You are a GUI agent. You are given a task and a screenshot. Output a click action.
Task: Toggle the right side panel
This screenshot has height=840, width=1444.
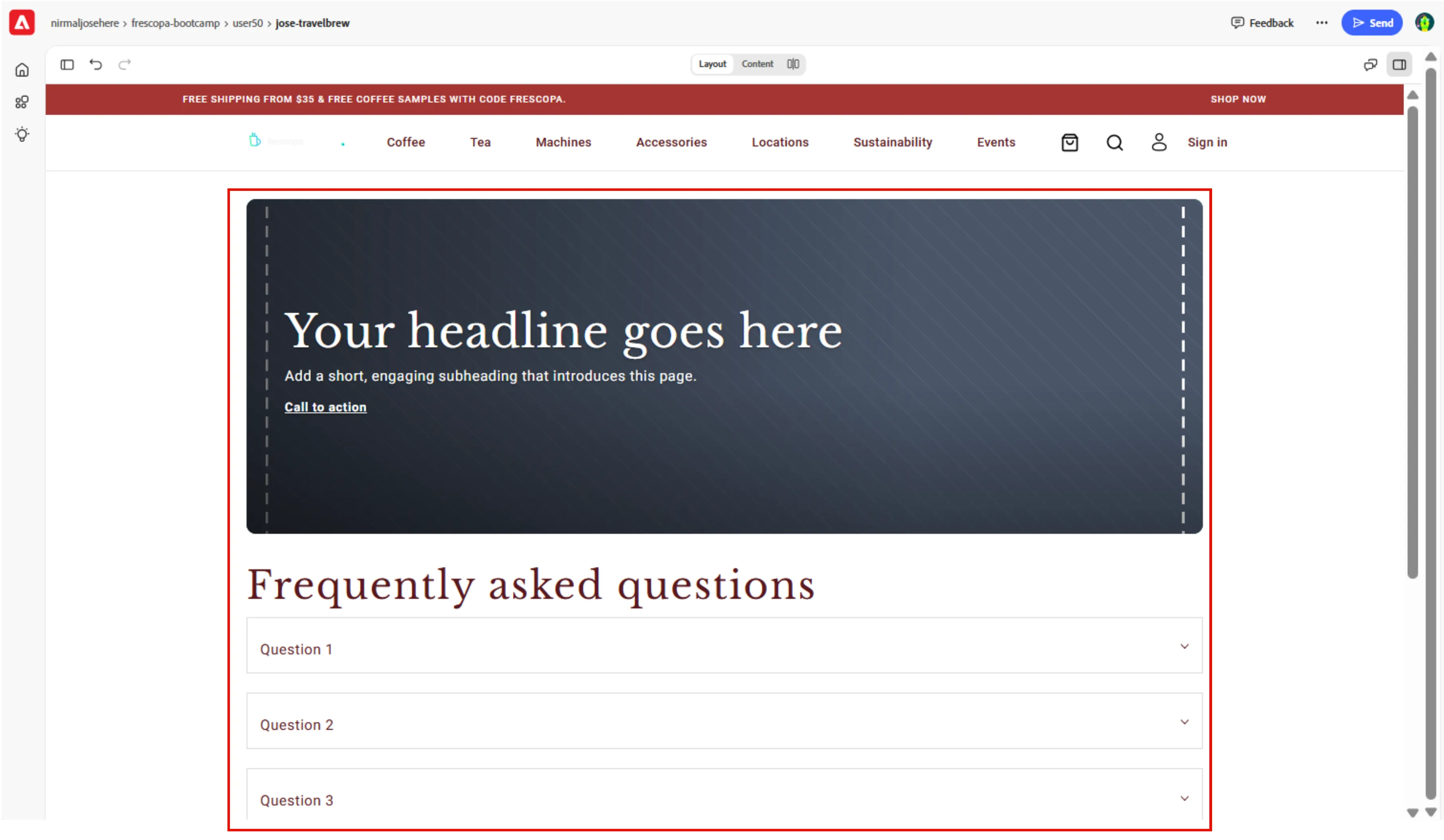[1399, 65]
